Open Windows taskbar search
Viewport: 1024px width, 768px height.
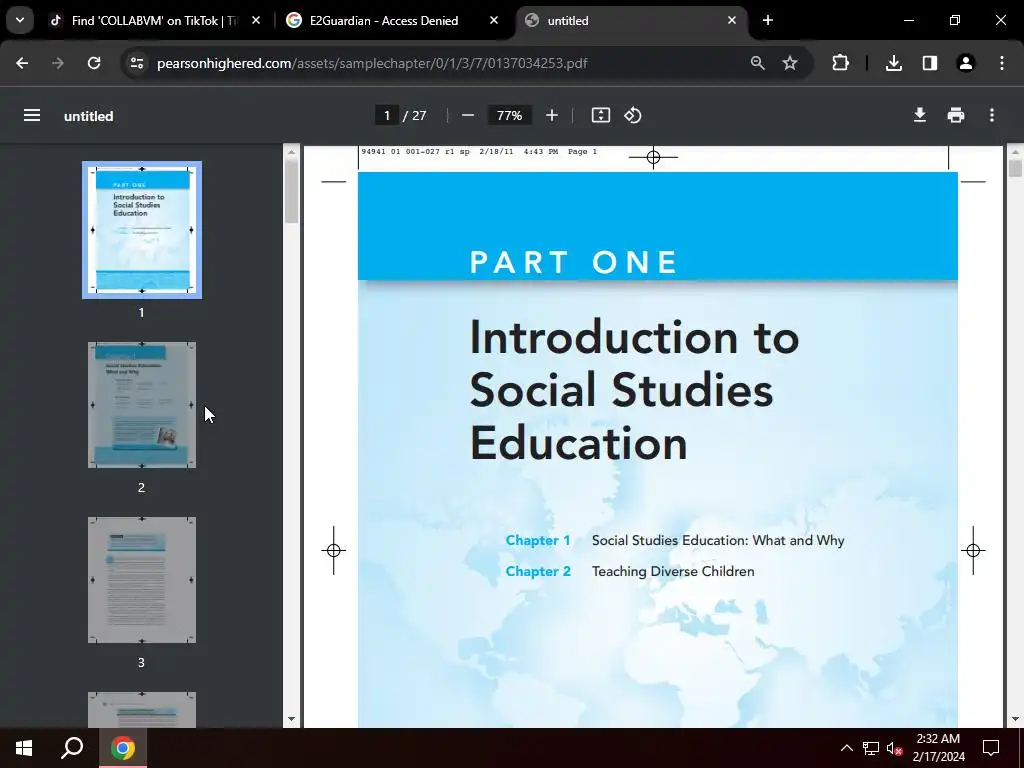tap(72, 748)
